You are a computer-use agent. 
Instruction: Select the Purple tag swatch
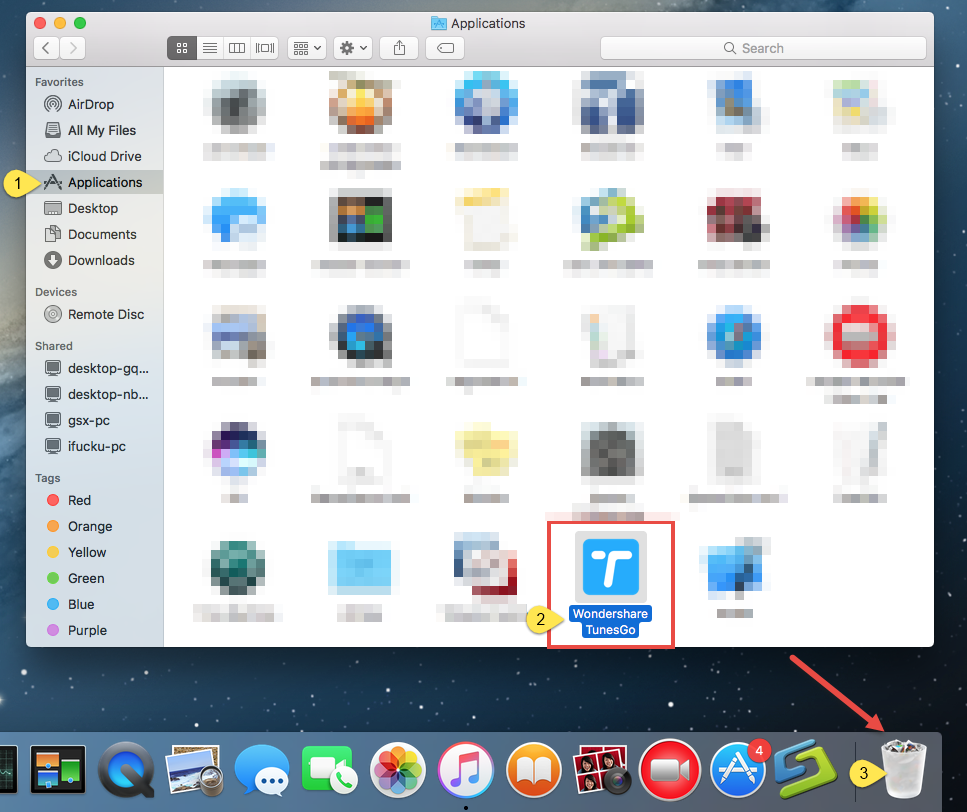pyautogui.click(x=57, y=630)
